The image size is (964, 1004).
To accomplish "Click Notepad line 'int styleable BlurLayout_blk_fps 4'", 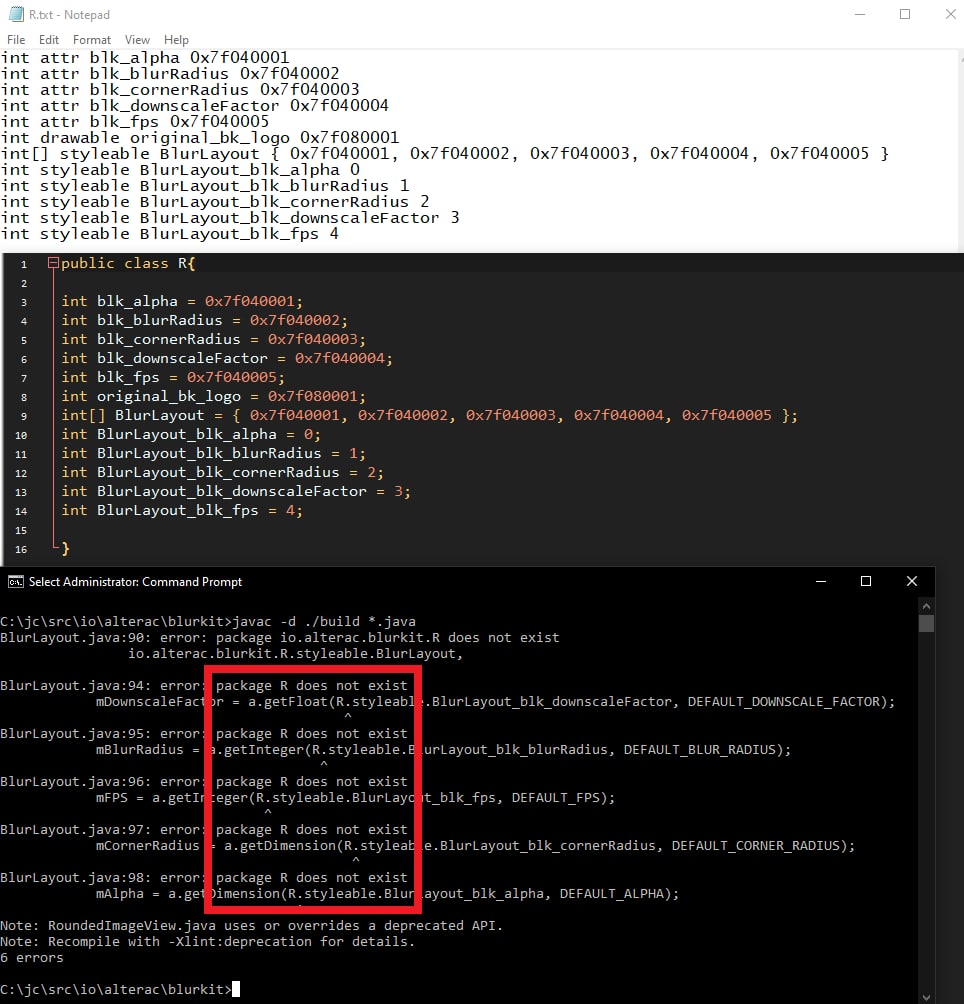I will (x=170, y=234).
